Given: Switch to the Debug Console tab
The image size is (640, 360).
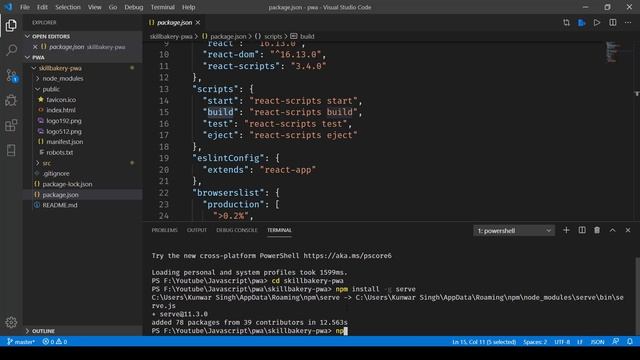Looking at the screenshot, I should [237, 230].
